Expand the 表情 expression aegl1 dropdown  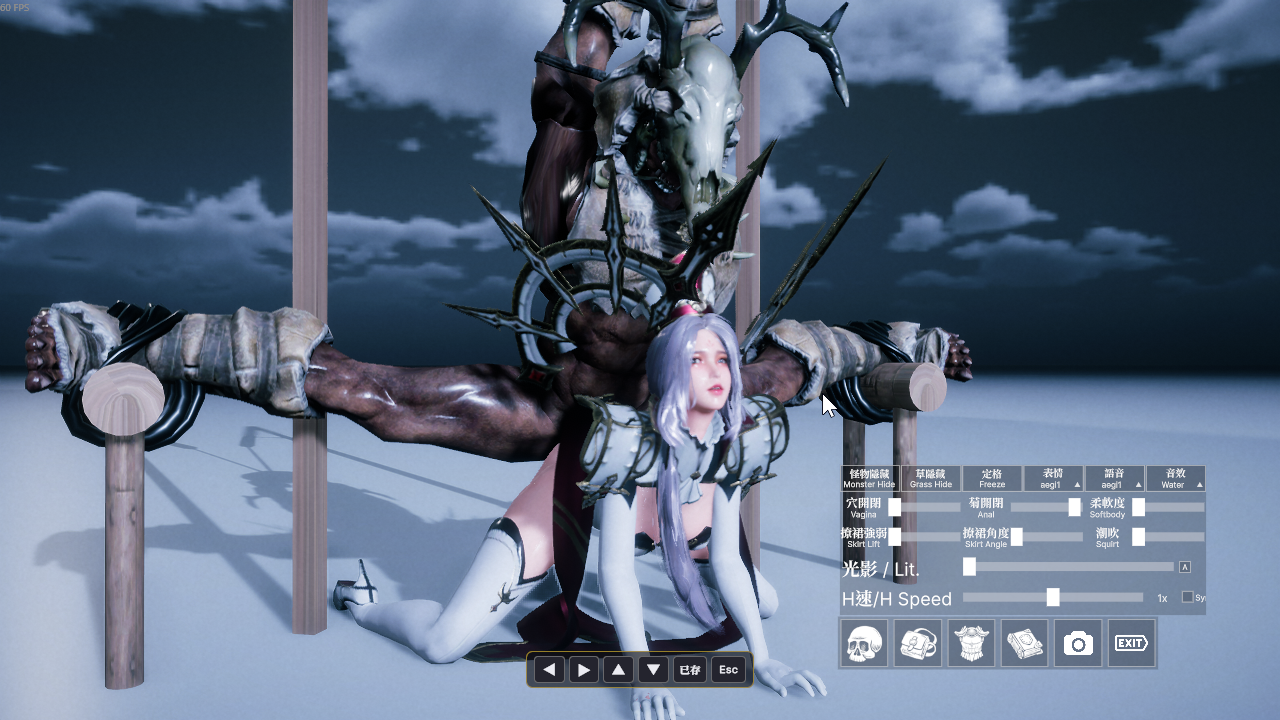pos(1053,478)
